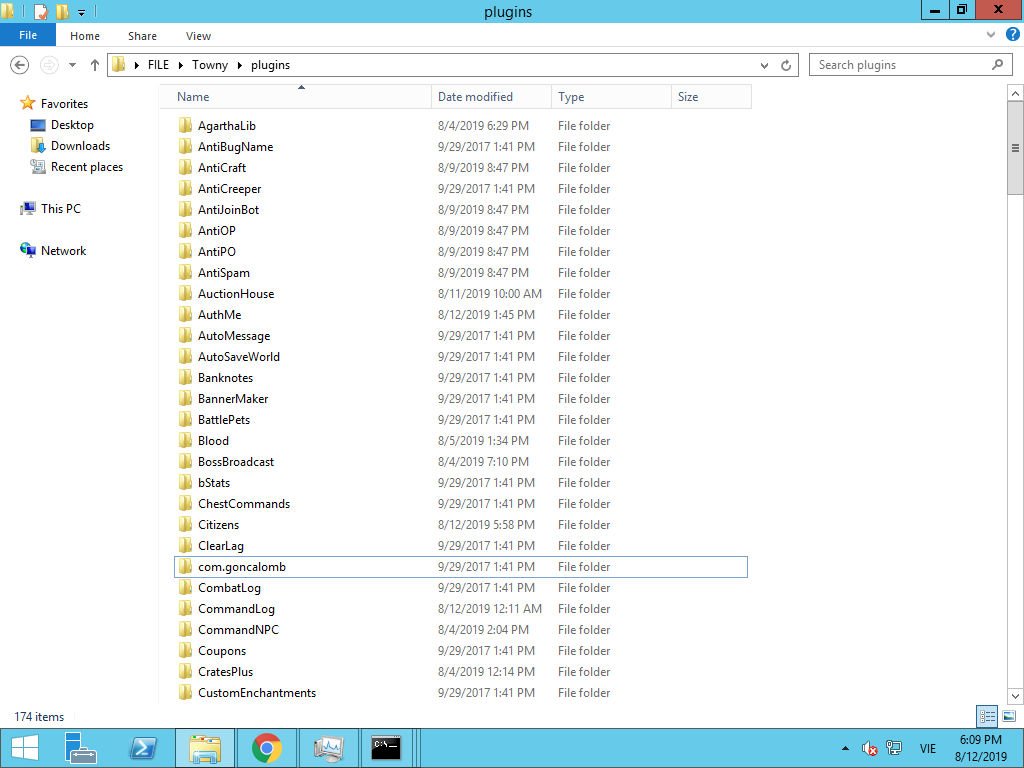Open File Explorer taskbar button
Viewport: 1024px width, 768px height.
click(x=204, y=748)
